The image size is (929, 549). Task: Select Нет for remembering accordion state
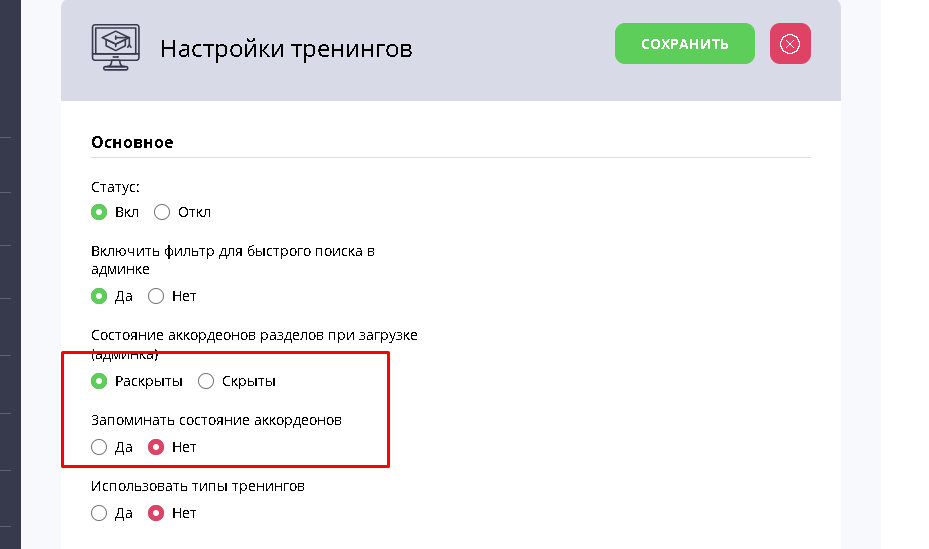click(156, 447)
